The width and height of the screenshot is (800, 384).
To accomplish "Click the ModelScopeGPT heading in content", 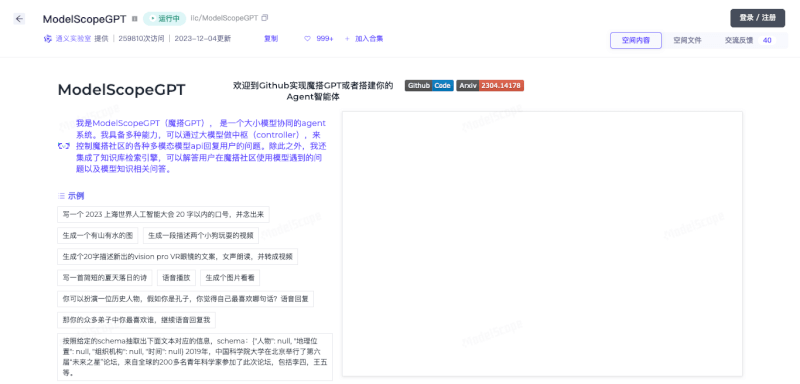I will point(121,90).
